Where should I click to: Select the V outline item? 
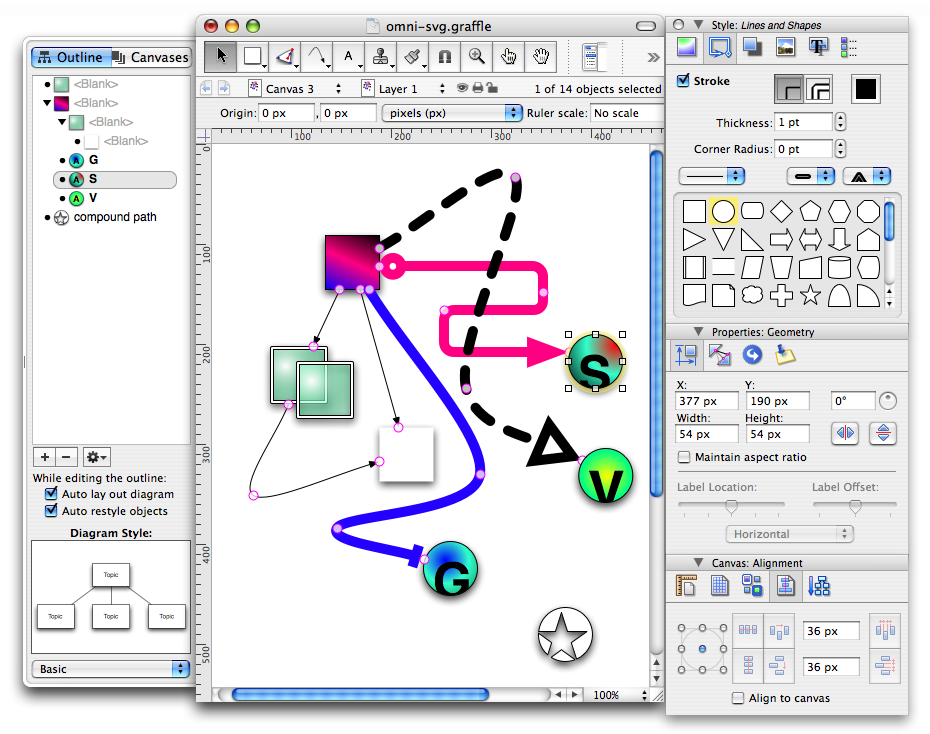click(93, 198)
